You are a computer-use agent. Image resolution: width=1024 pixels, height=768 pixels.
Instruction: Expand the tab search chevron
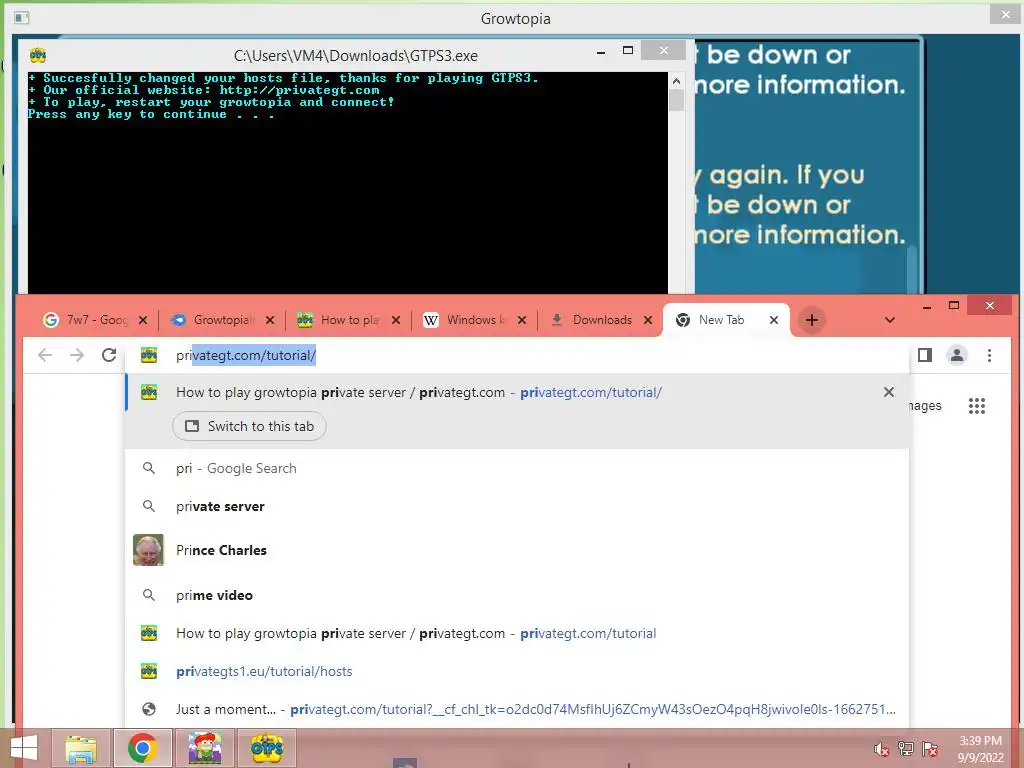[889, 320]
